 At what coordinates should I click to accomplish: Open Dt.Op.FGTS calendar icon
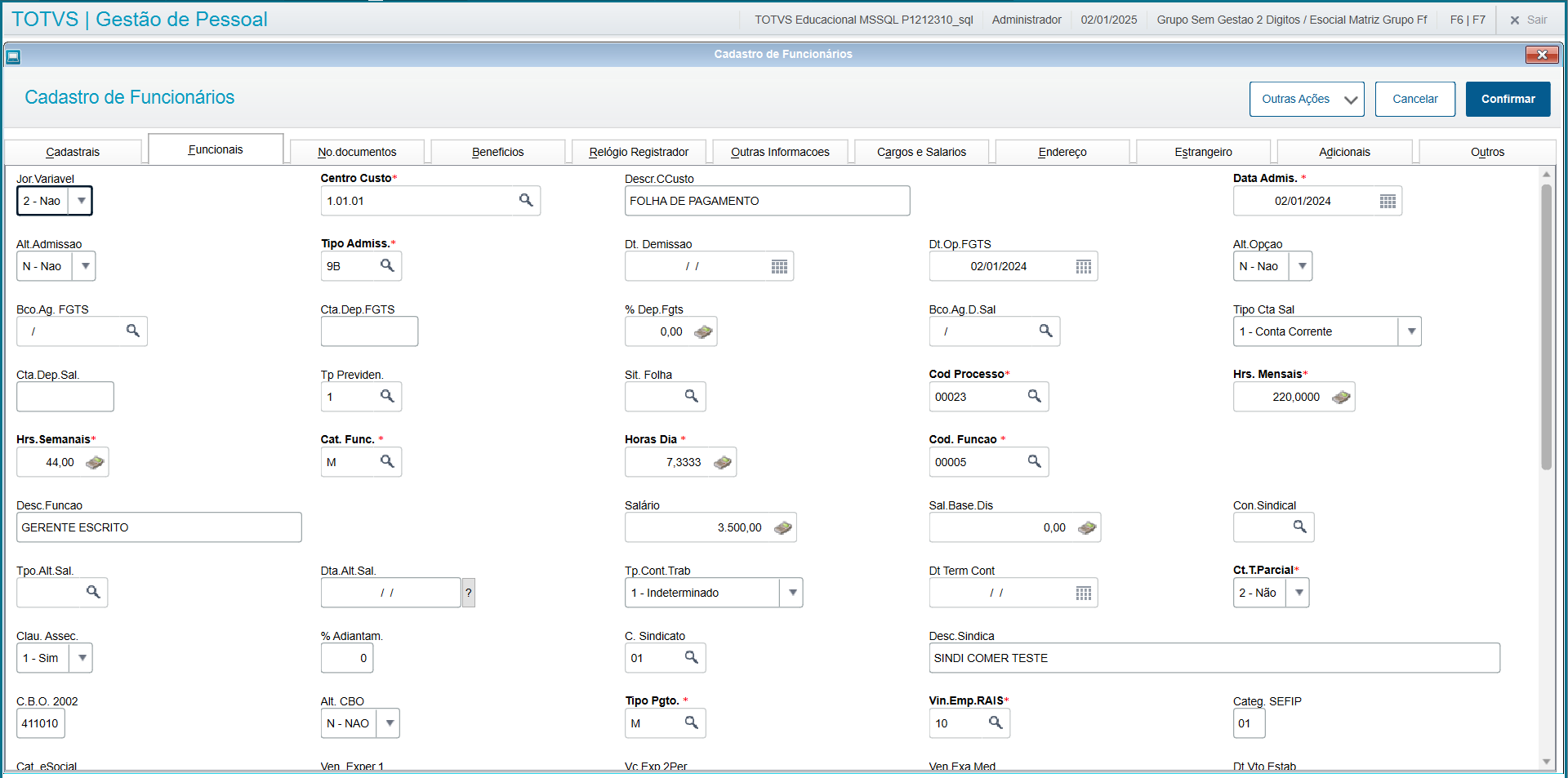(1083, 266)
